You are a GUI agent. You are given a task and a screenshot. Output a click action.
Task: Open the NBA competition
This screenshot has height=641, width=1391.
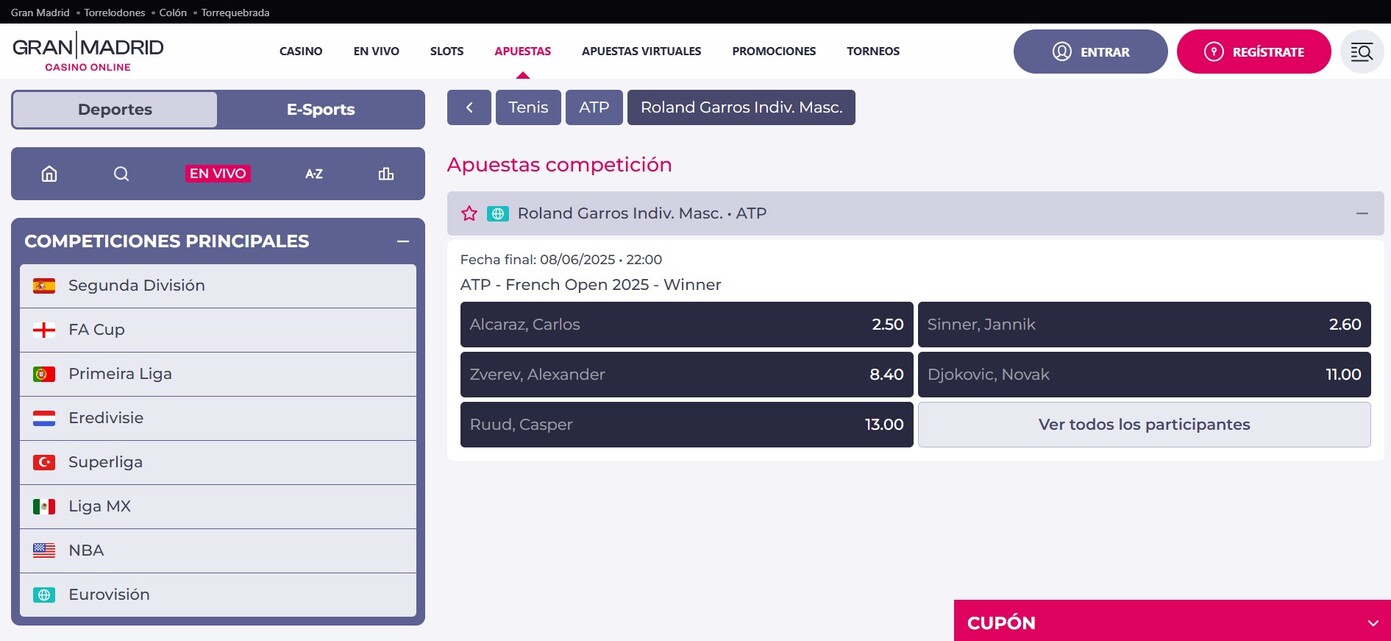(218, 550)
